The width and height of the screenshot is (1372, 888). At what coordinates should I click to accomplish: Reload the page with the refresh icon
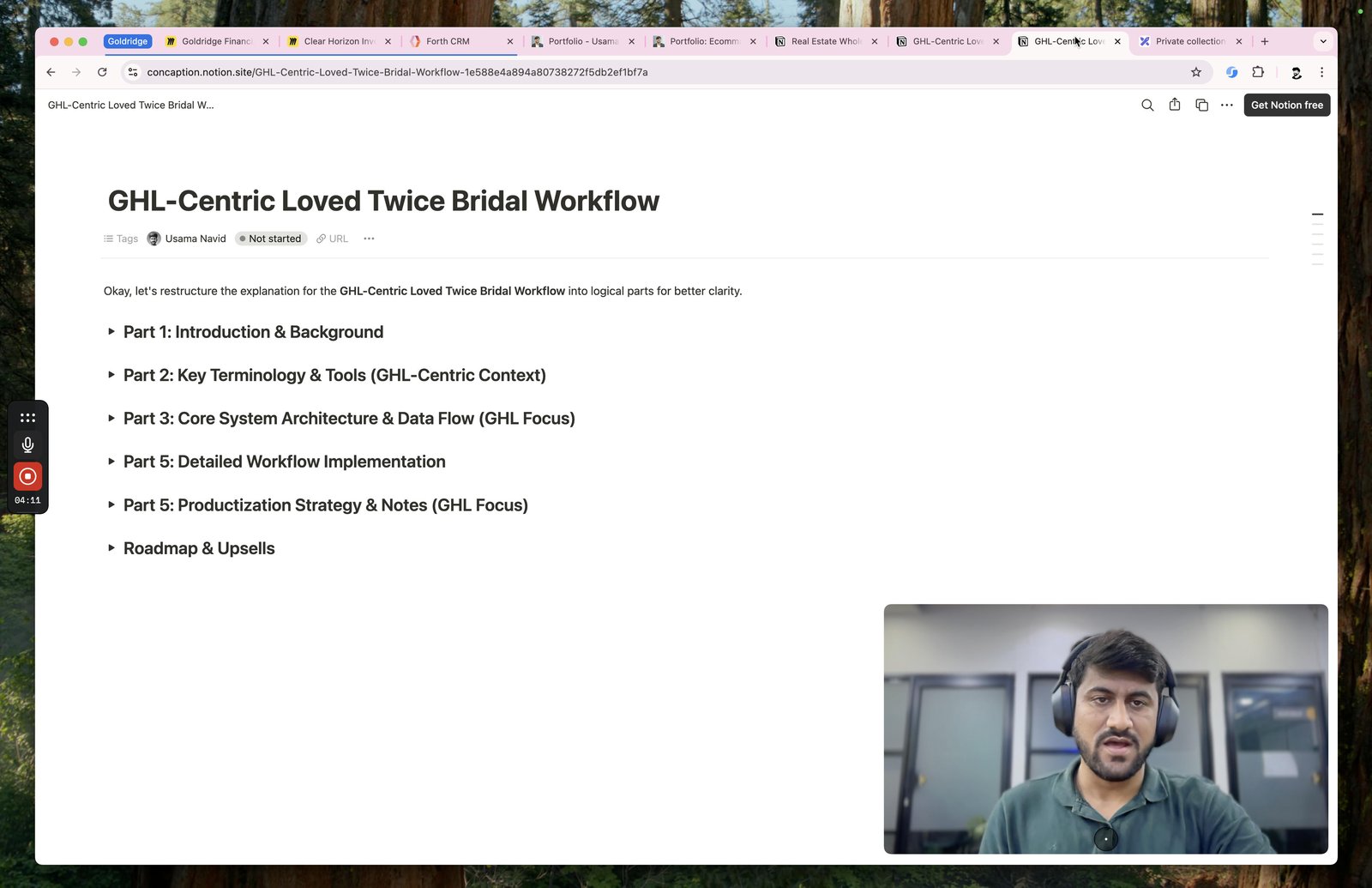click(x=102, y=72)
